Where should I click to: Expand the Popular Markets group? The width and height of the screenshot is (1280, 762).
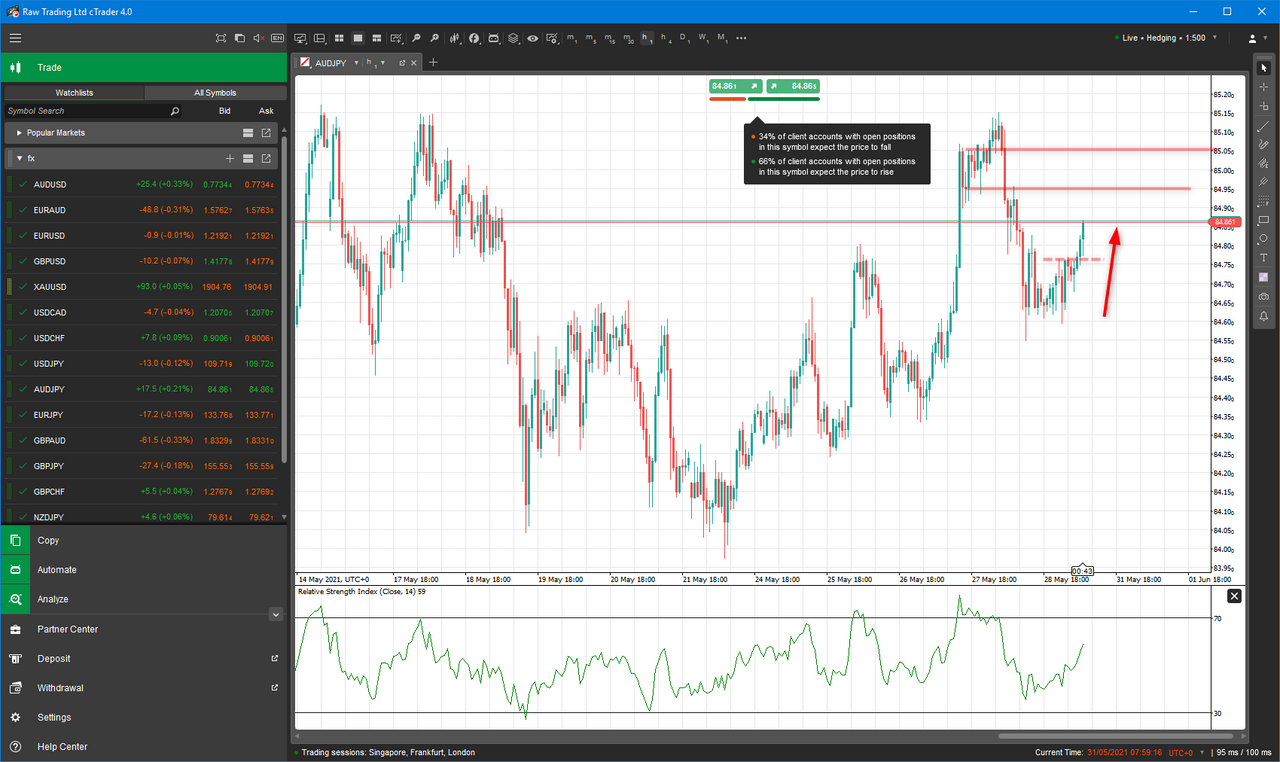pos(19,132)
